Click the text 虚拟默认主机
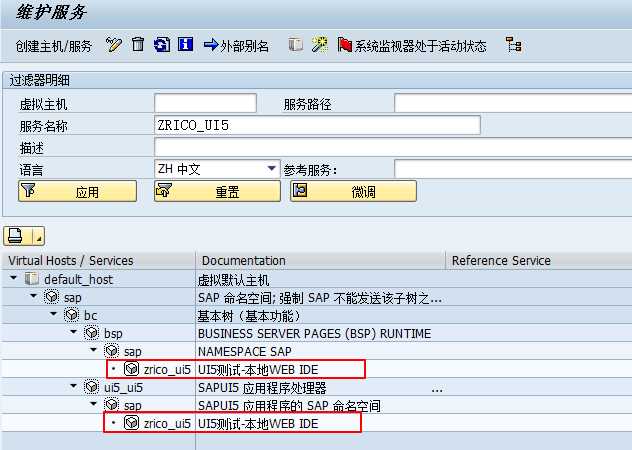 pos(233,280)
